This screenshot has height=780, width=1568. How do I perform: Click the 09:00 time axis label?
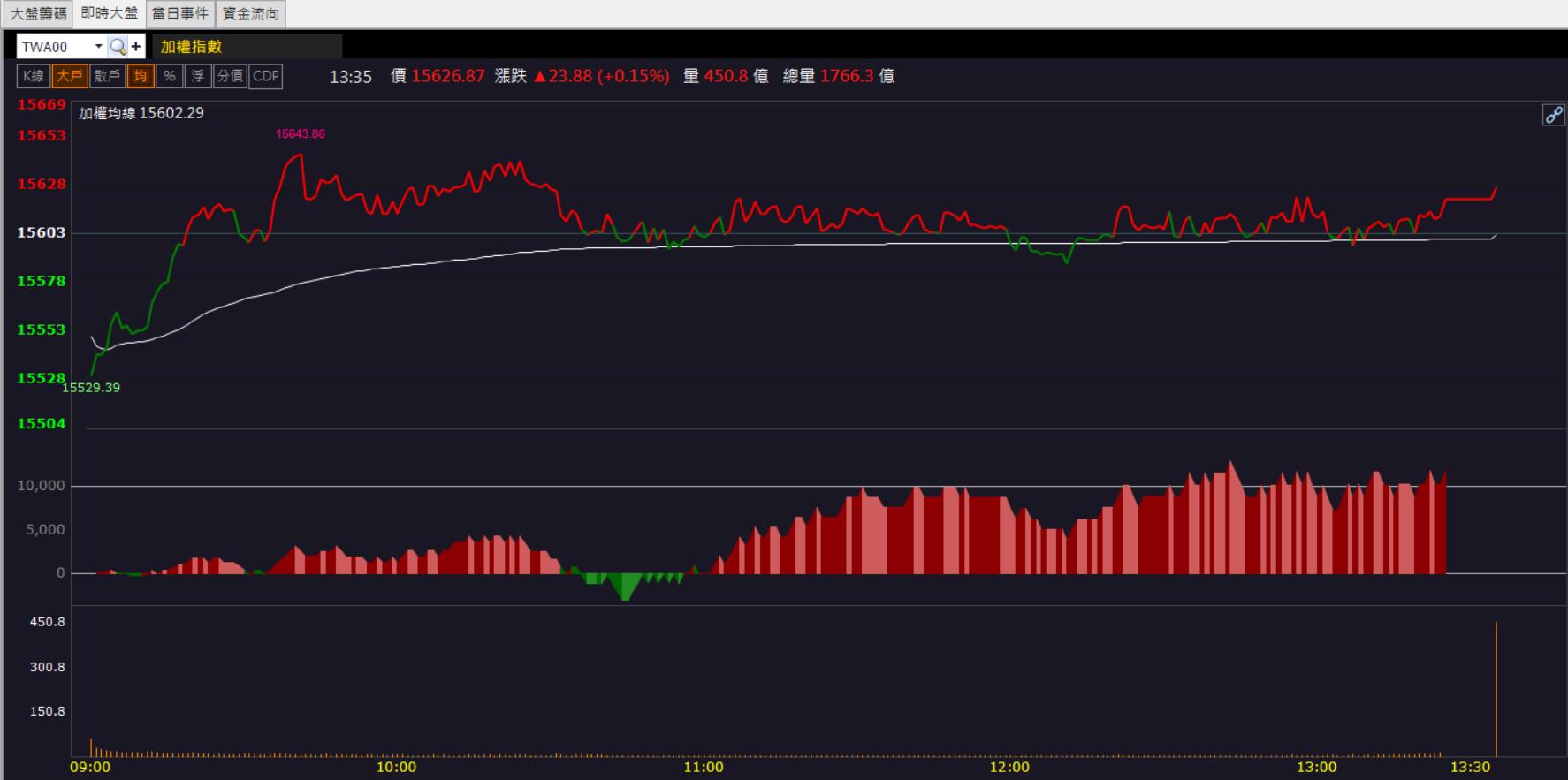coord(90,768)
